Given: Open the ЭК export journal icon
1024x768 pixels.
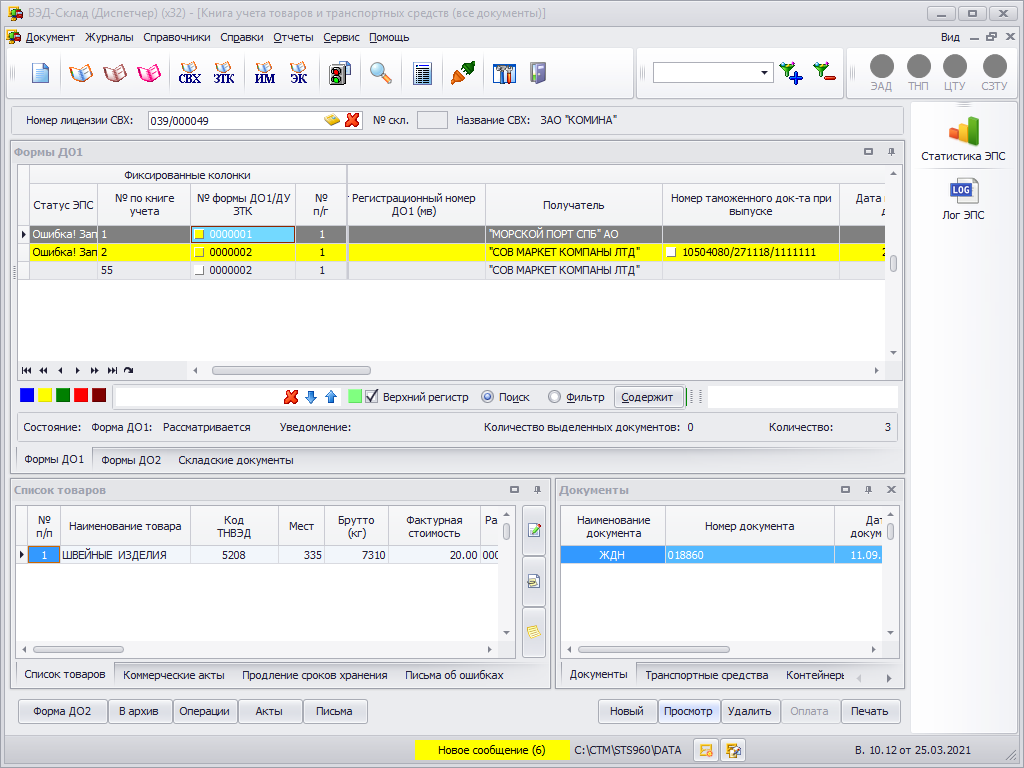Looking at the screenshot, I should tap(299, 74).
